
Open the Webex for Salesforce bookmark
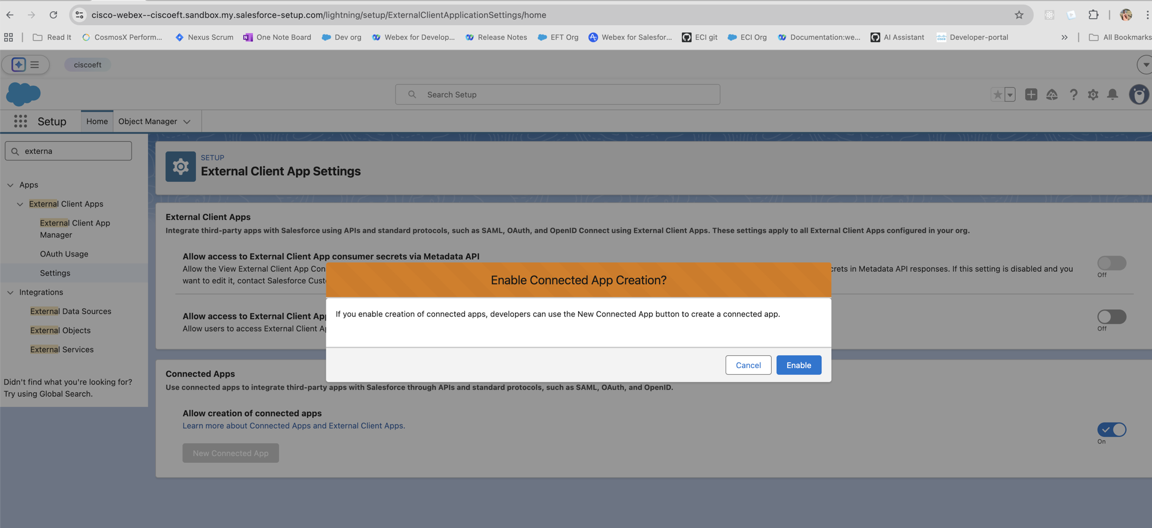[x=630, y=37]
